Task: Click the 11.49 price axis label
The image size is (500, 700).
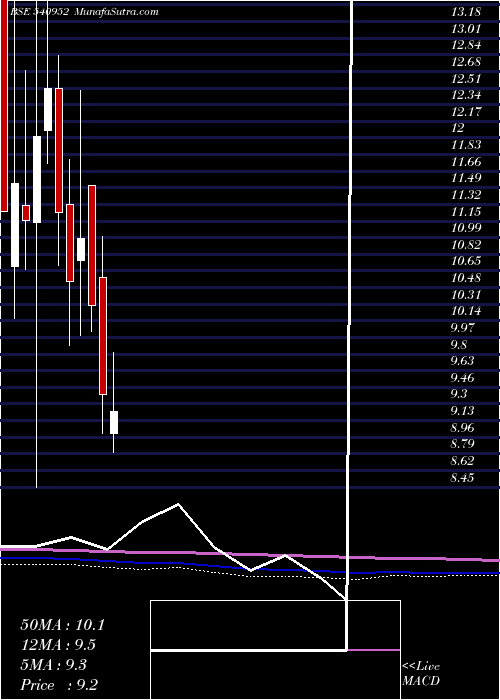Action: (466, 178)
